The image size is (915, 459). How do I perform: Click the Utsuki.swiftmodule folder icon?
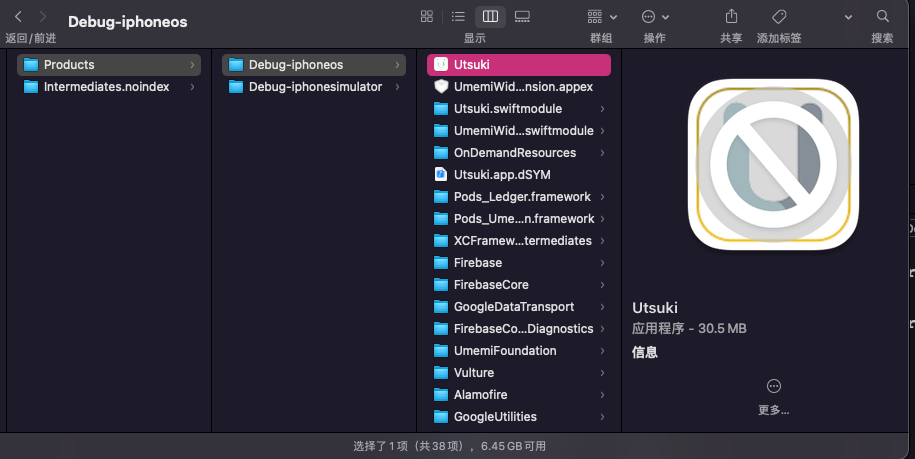click(441, 109)
